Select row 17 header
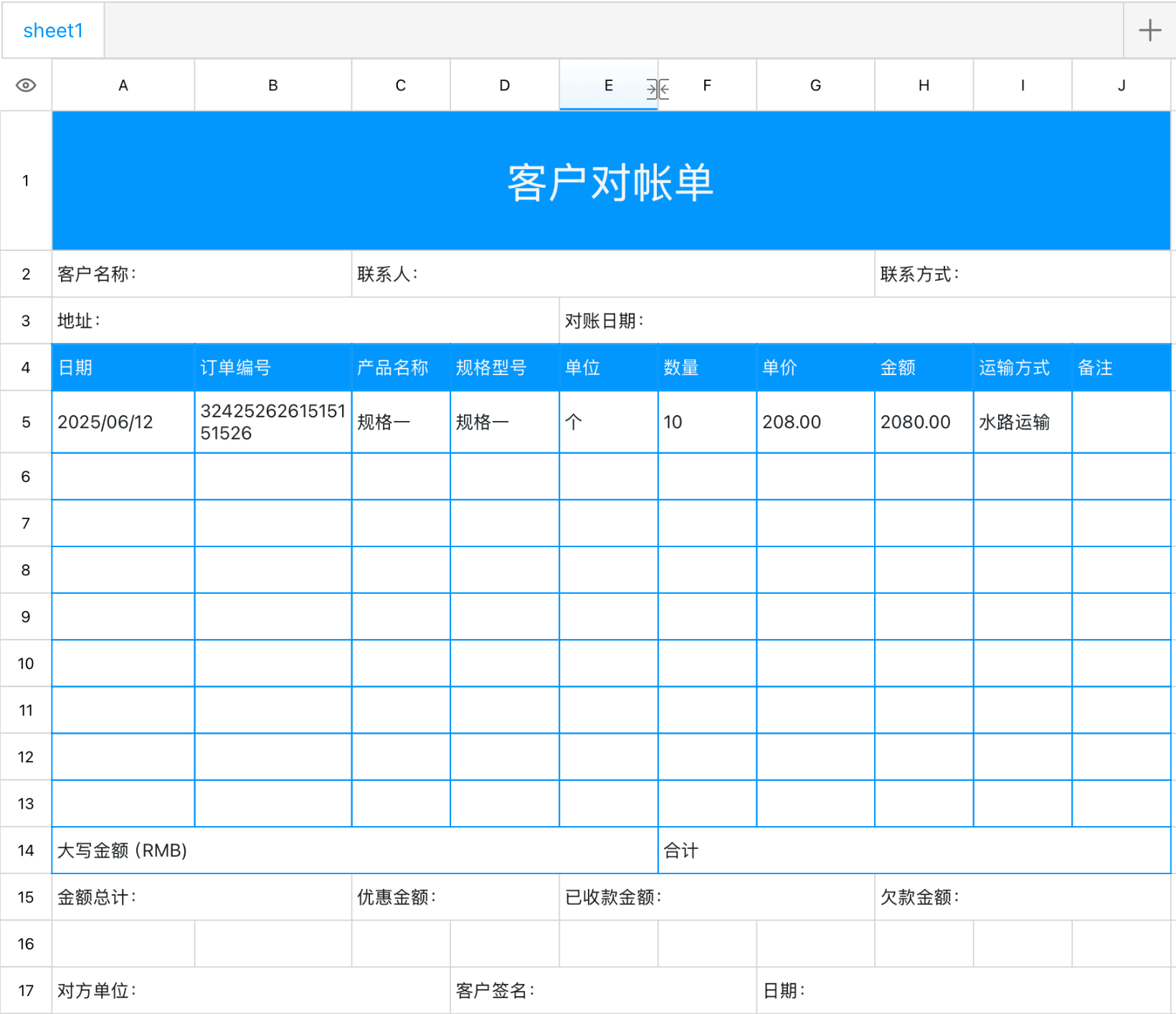The width and height of the screenshot is (1176, 1014). [26, 990]
